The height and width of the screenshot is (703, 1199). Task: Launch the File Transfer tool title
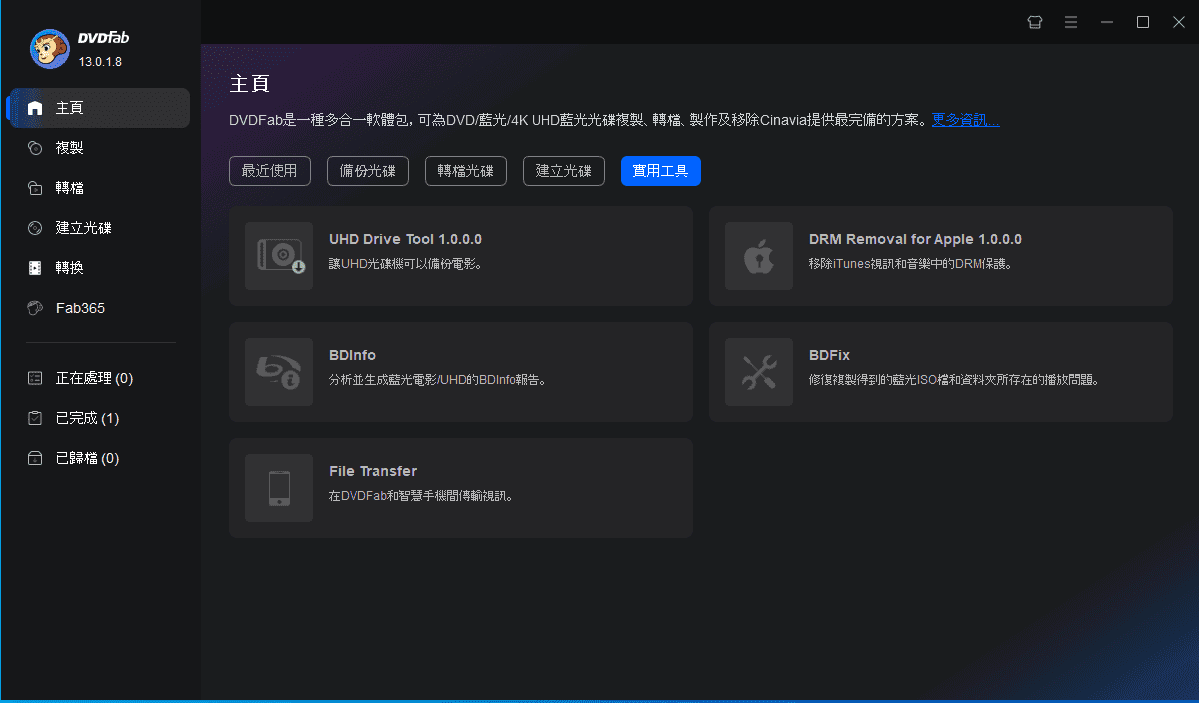pyautogui.click(x=373, y=471)
